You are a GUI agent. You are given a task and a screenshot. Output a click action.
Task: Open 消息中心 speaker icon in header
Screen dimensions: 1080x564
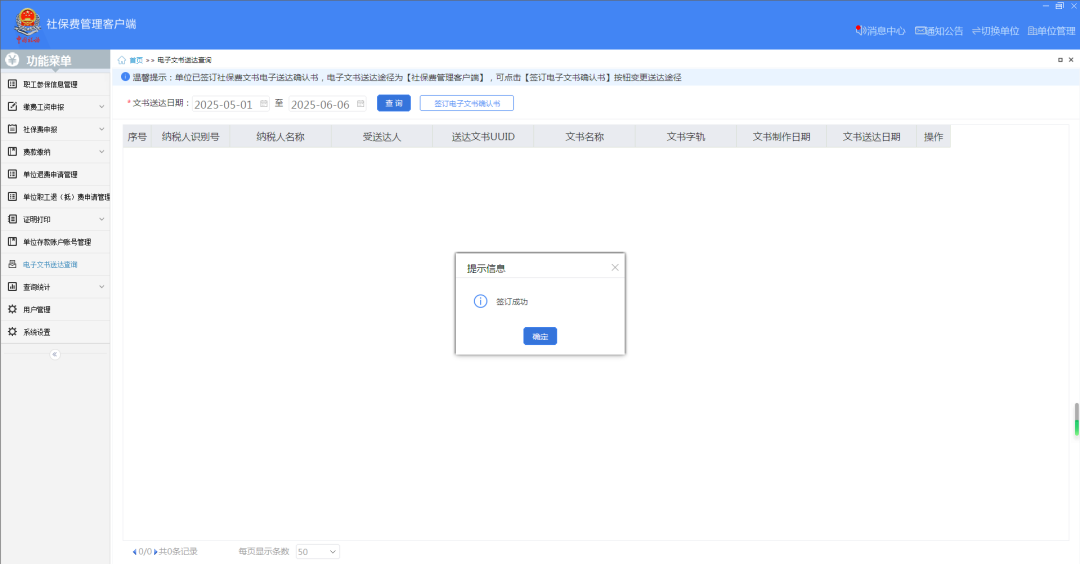tap(860, 31)
